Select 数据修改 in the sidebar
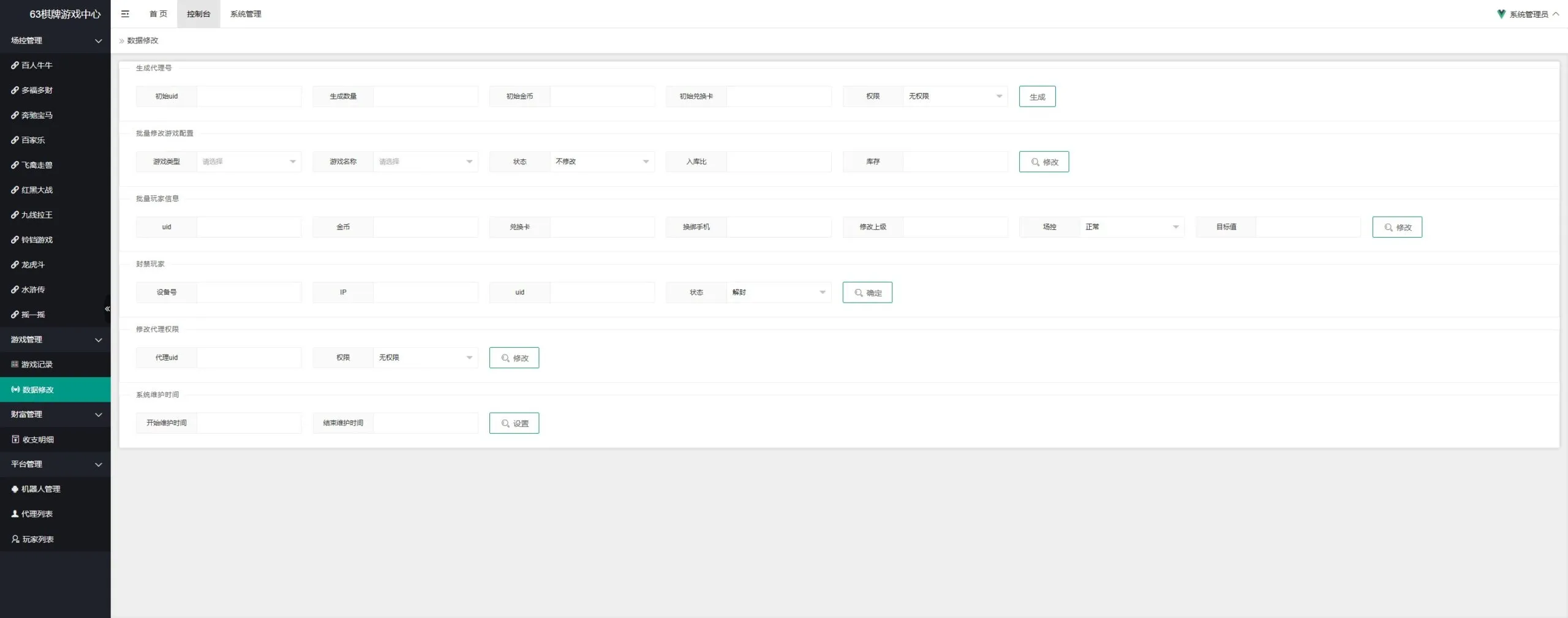Image resolution: width=1568 pixels, height=618 pixels. click(55, 390)
